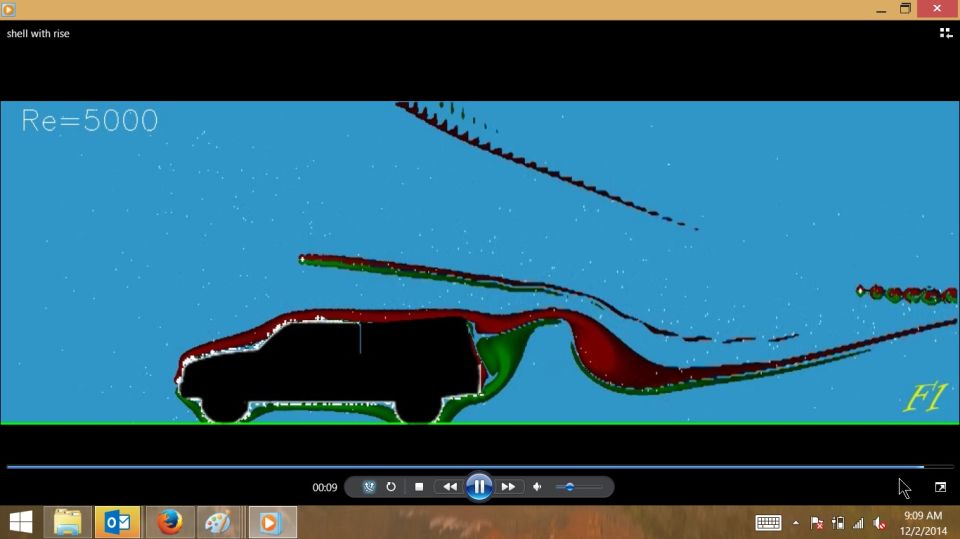Launch Firefox from the taskbar
The image size is (960, 539).
pos(169,522)
